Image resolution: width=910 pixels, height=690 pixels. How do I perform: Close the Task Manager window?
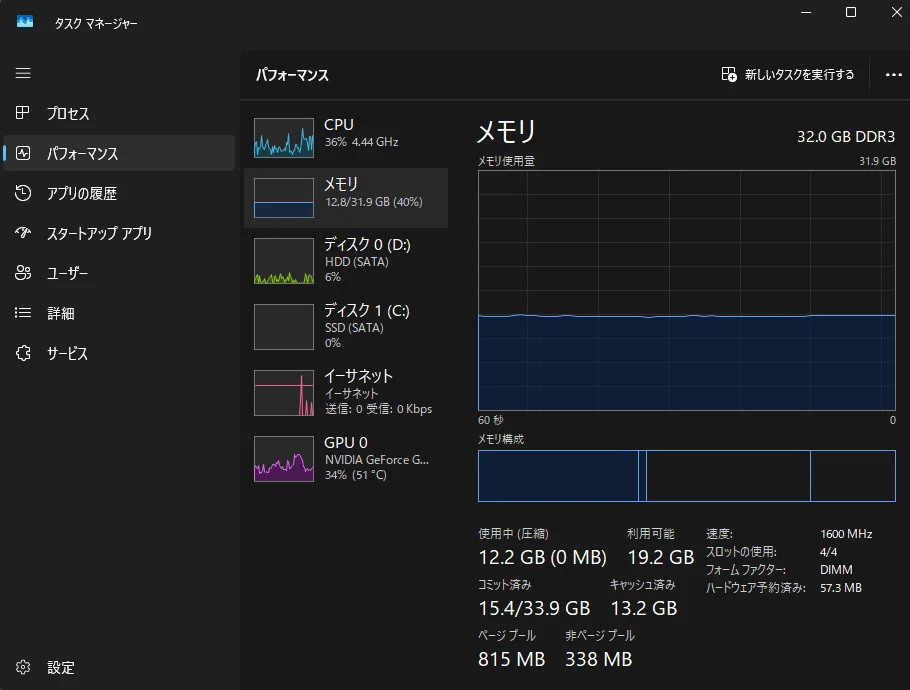896,12
